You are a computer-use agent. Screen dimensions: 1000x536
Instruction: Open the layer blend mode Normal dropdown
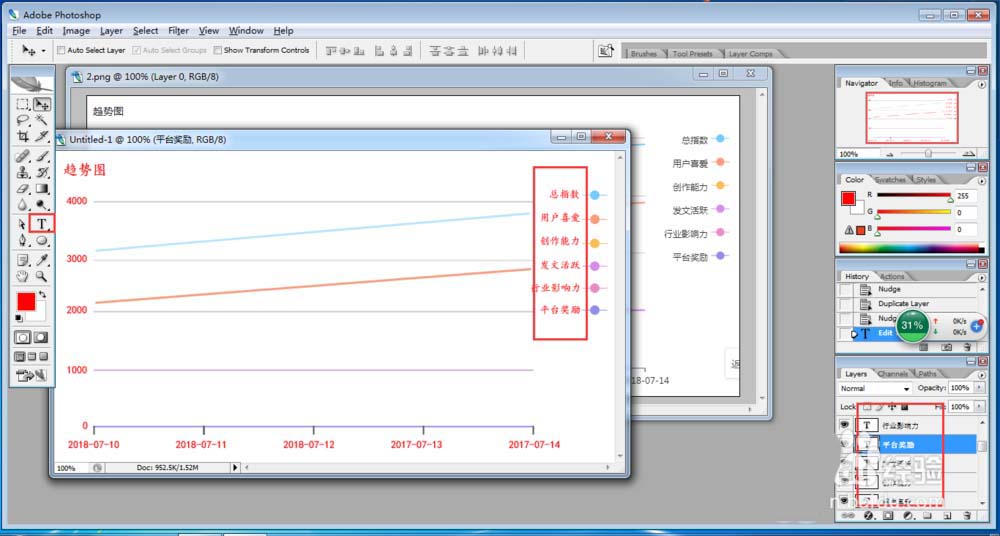point(875,388)
